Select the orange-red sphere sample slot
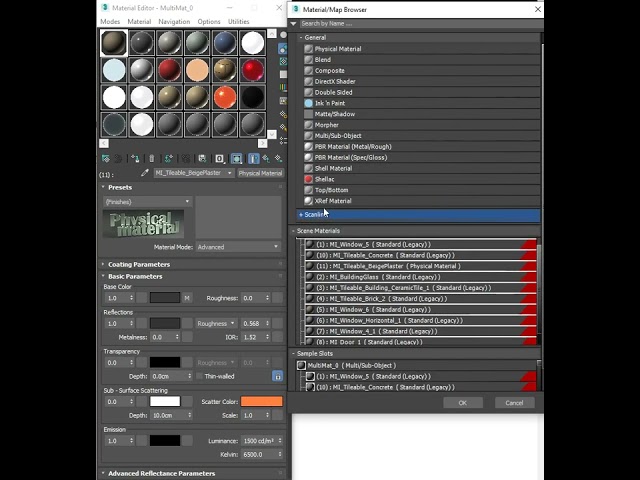The width and height of the screenshot is (640, 480). point(225,97)
